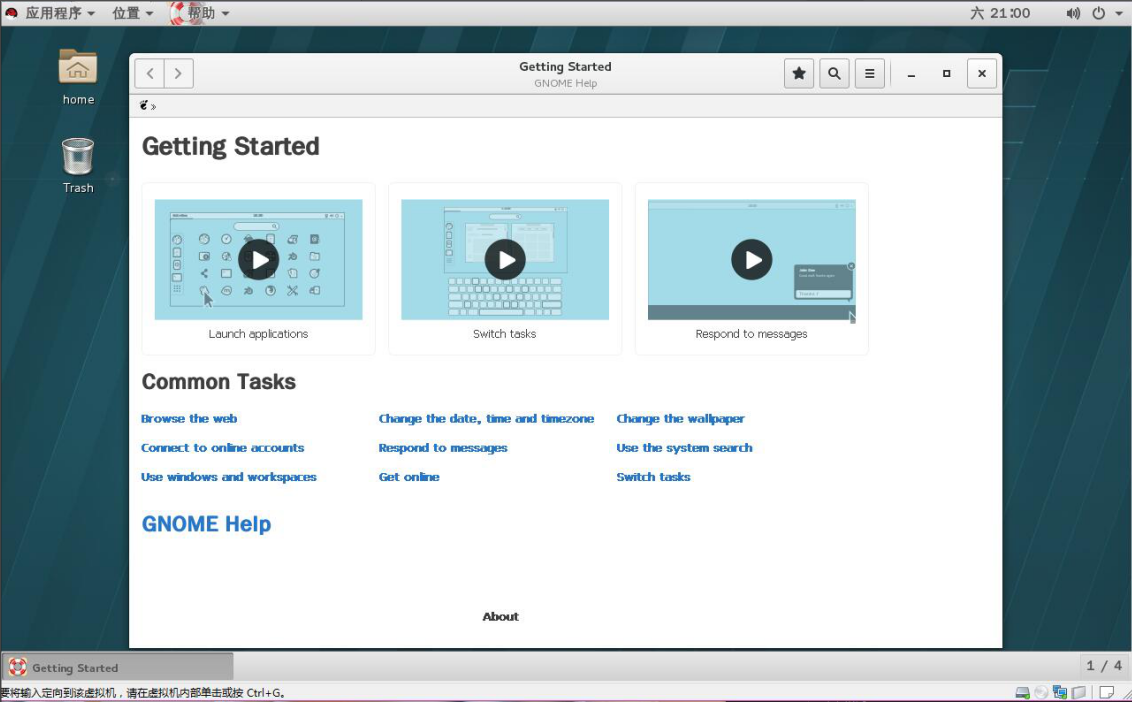
Task: Open Use the system search link
Action: [684, 448]
